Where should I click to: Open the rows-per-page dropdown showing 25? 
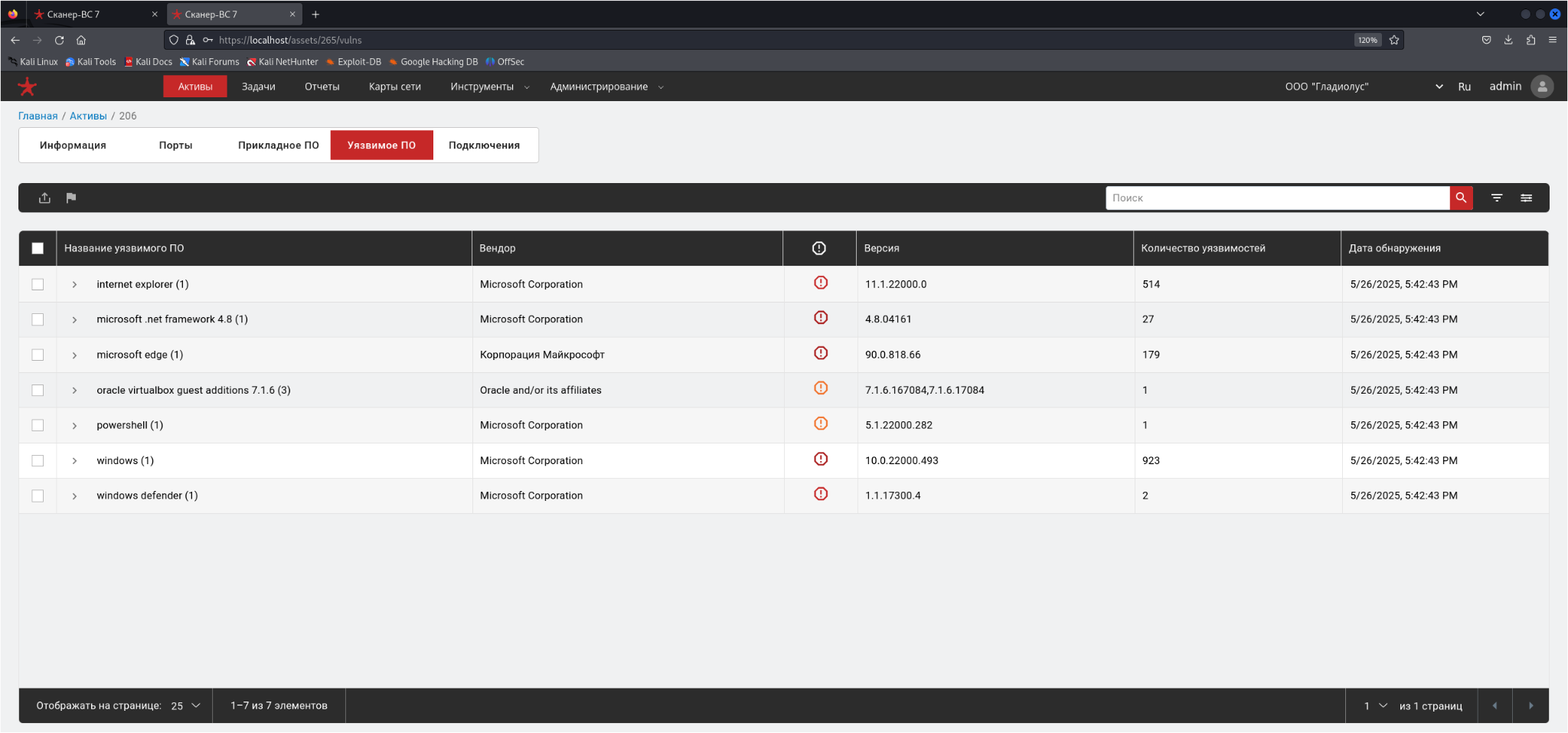point(186,705)
